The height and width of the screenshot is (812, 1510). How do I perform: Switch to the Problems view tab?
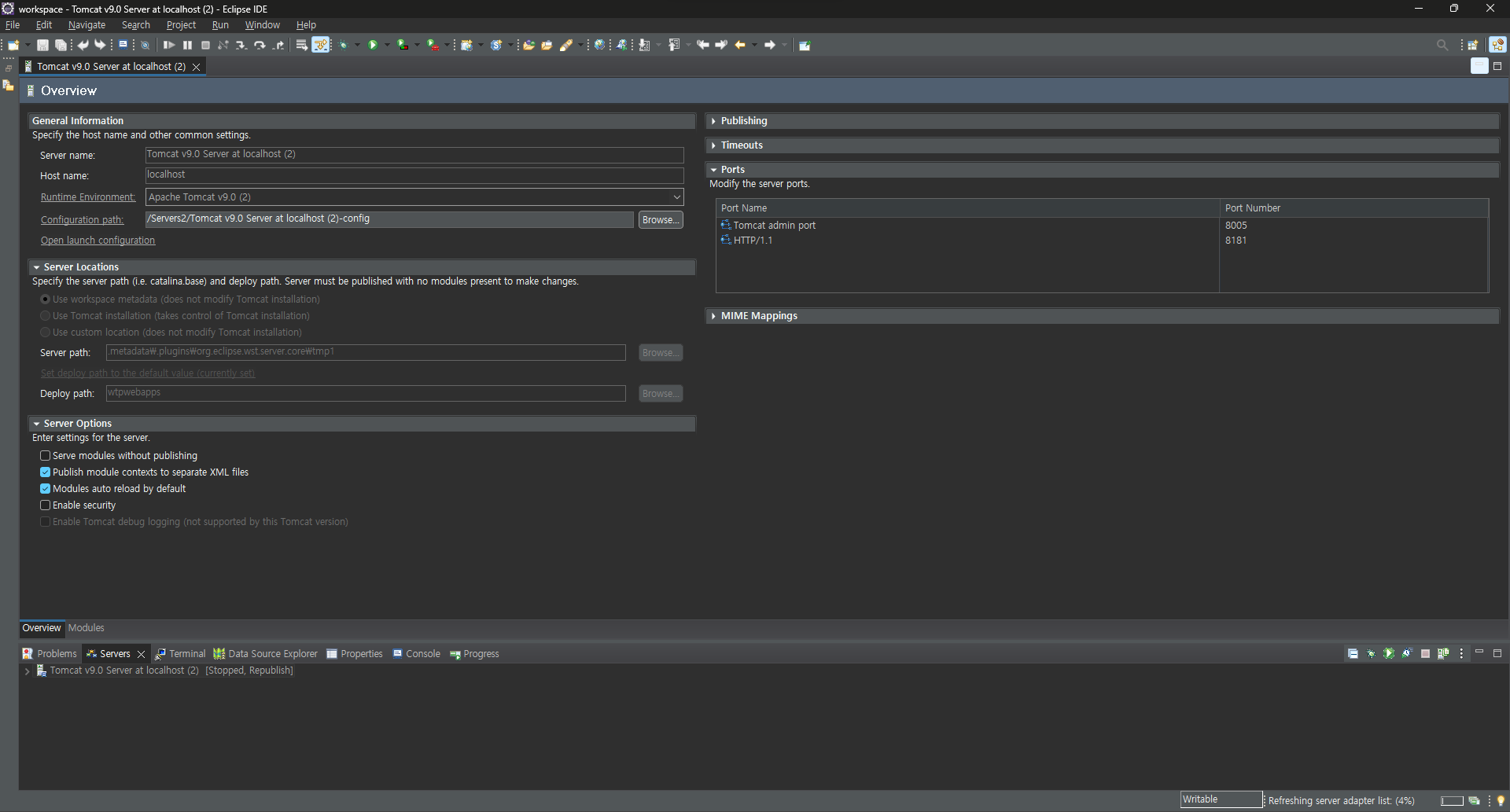click(x=50, y=654)
